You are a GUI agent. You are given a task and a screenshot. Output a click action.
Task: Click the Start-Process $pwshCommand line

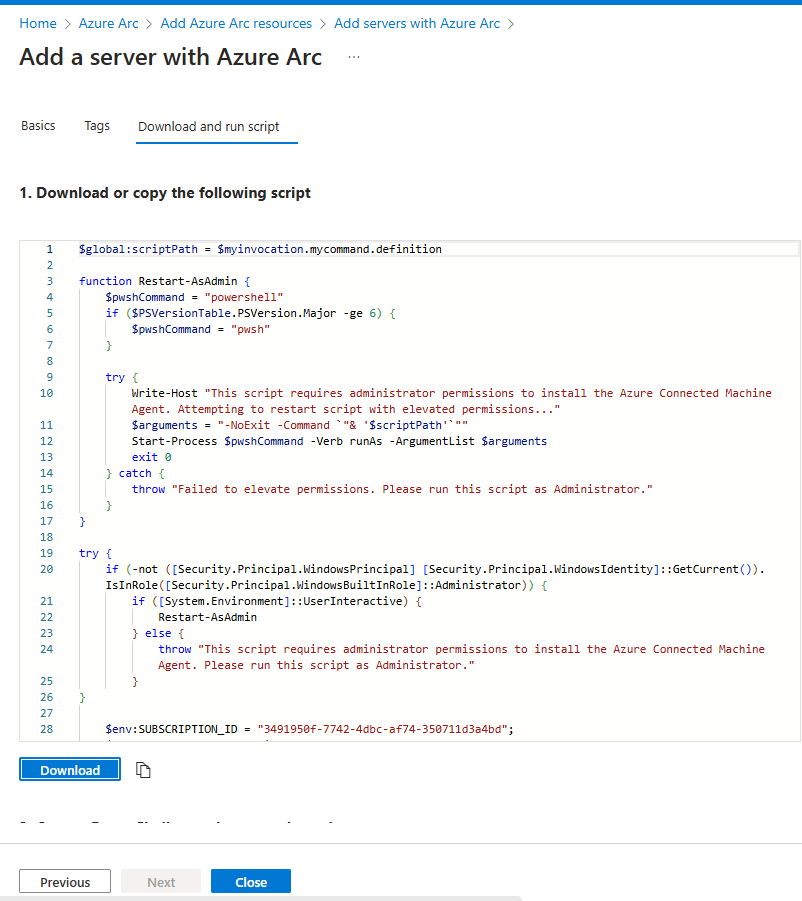click(339, 441)
